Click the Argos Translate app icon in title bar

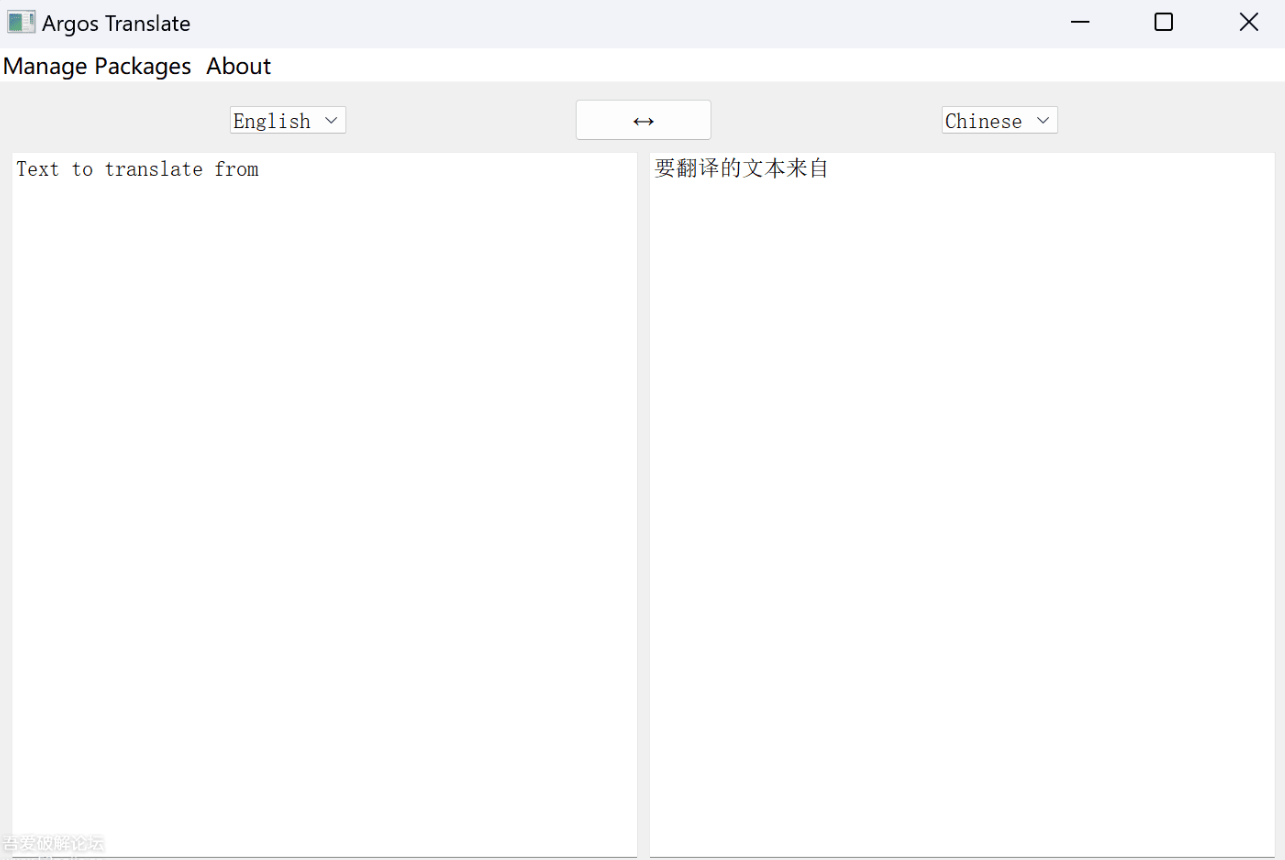[21, 22]
